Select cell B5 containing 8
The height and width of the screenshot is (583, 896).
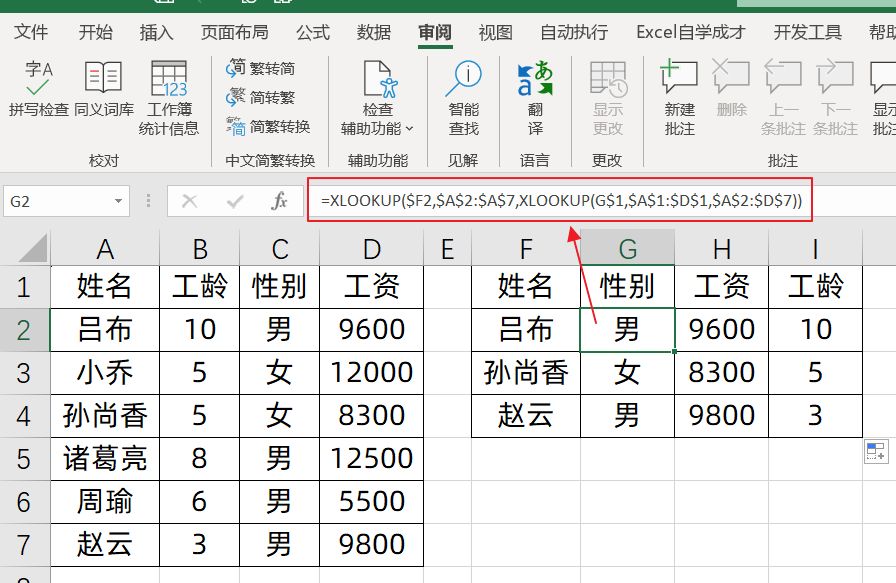point(199,459)
